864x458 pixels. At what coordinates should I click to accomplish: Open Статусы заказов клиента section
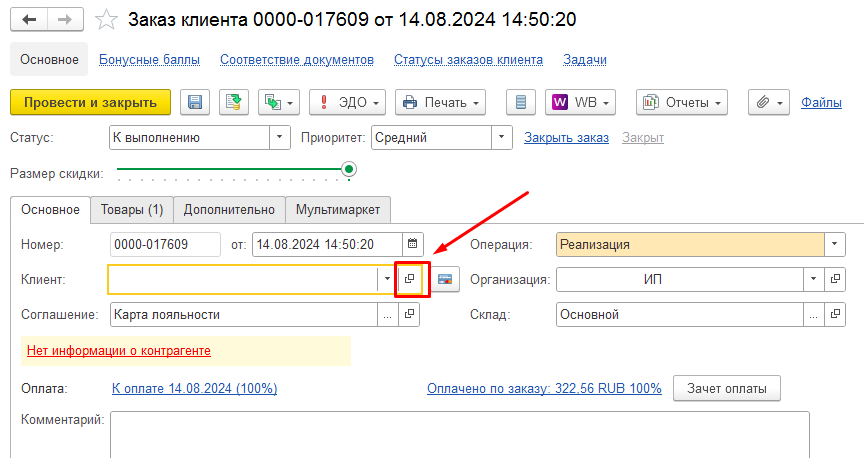coord(468,60)
